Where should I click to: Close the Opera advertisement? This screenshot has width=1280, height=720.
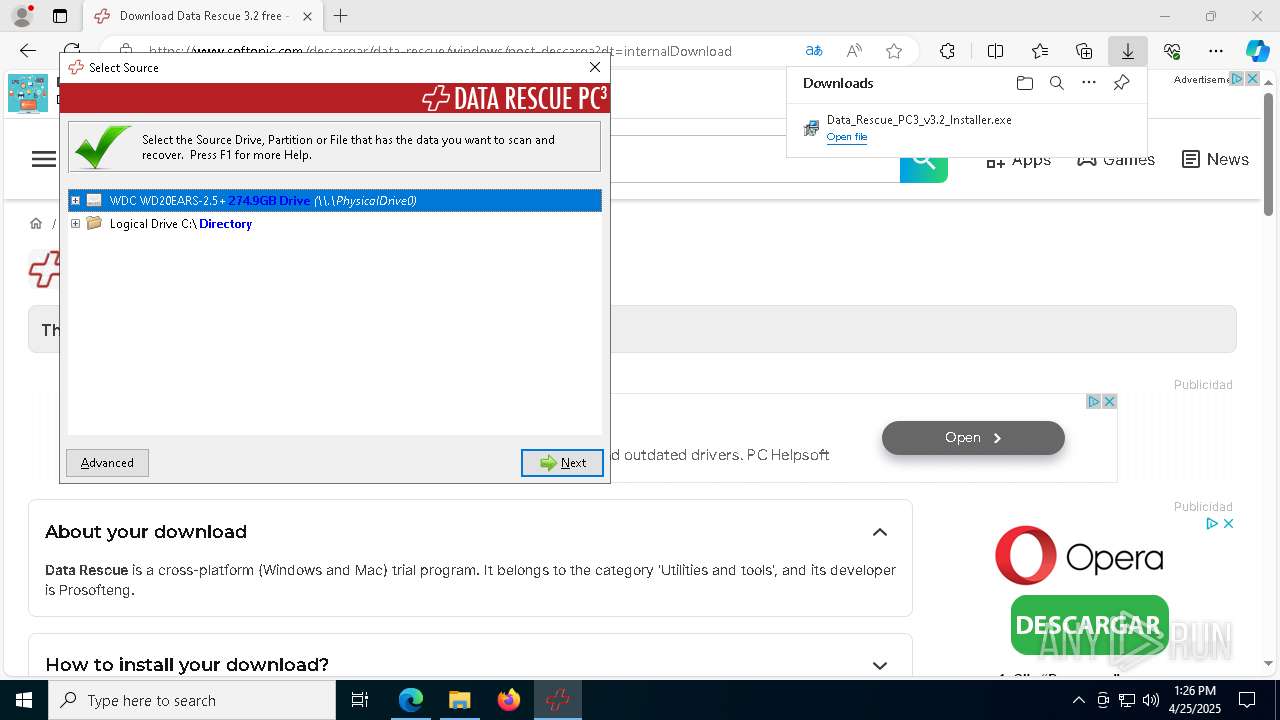tap(1228, 523)
